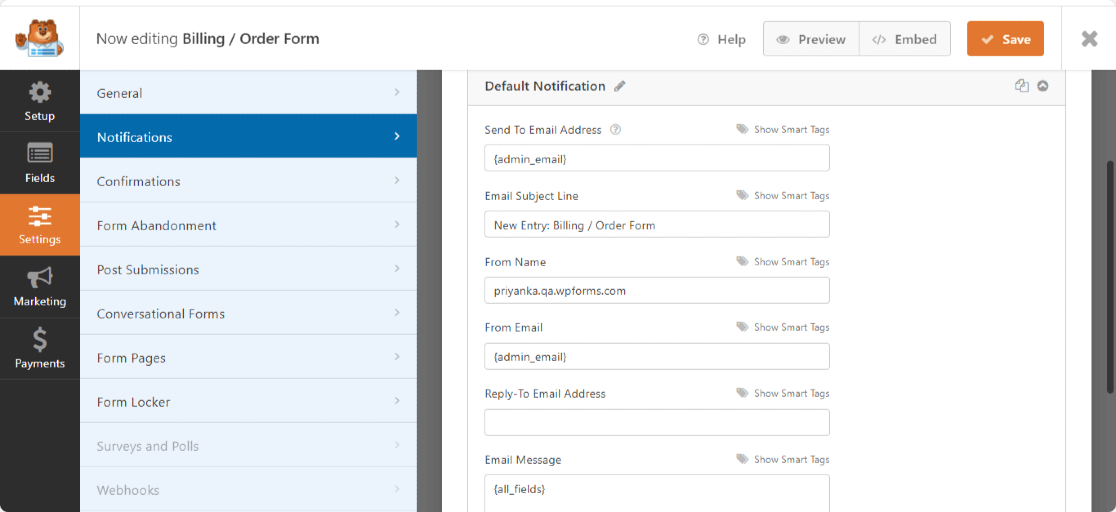Open the Payments dollar panel
Image resolution: width=1116 pixels, height=512 pixels.
[x=40, y=349]
